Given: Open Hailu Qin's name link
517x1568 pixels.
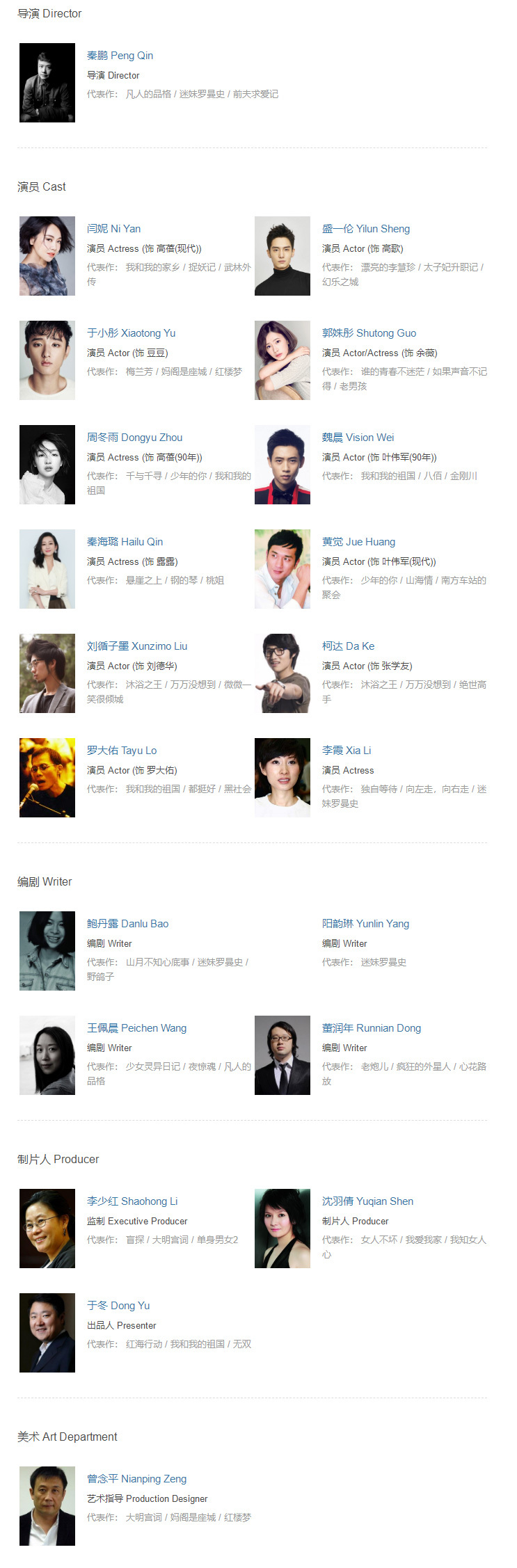Looking at the screenshot, I should 125,542.
